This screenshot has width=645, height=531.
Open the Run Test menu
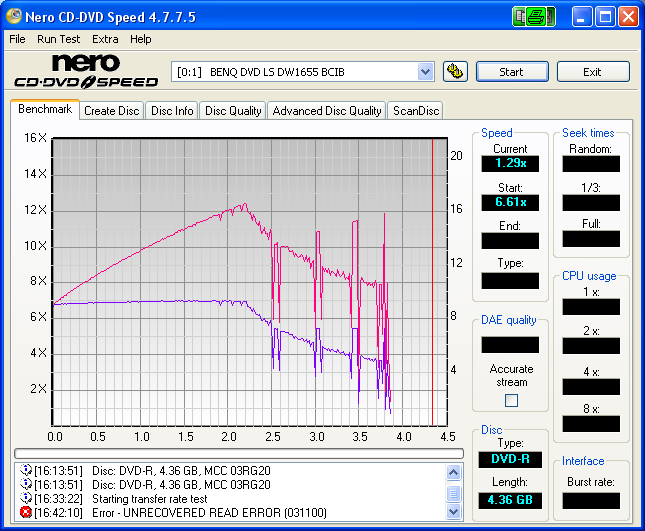coord(58,39)
